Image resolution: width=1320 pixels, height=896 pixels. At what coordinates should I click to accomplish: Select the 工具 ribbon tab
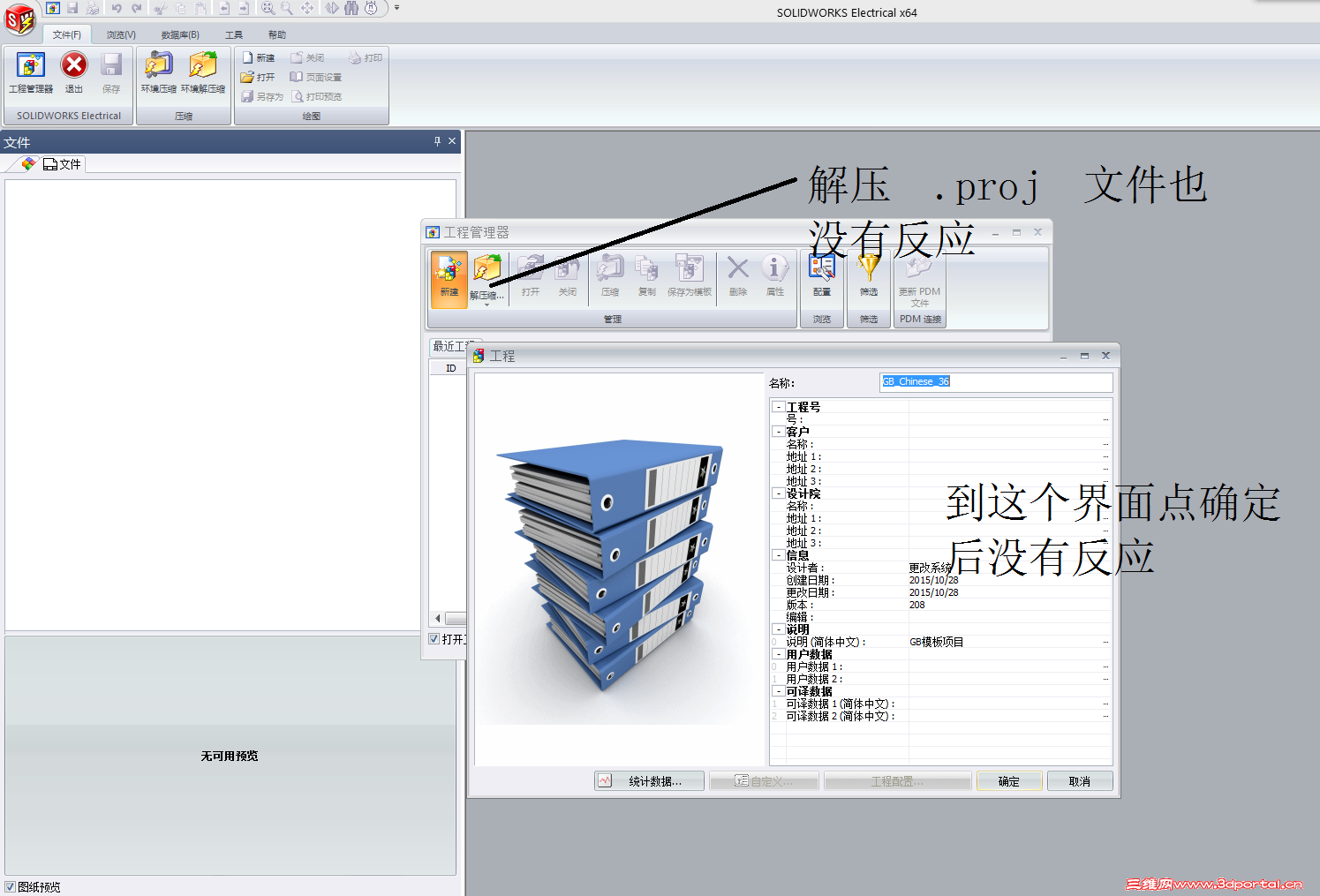pyautogui.click(x=234, y=34)
